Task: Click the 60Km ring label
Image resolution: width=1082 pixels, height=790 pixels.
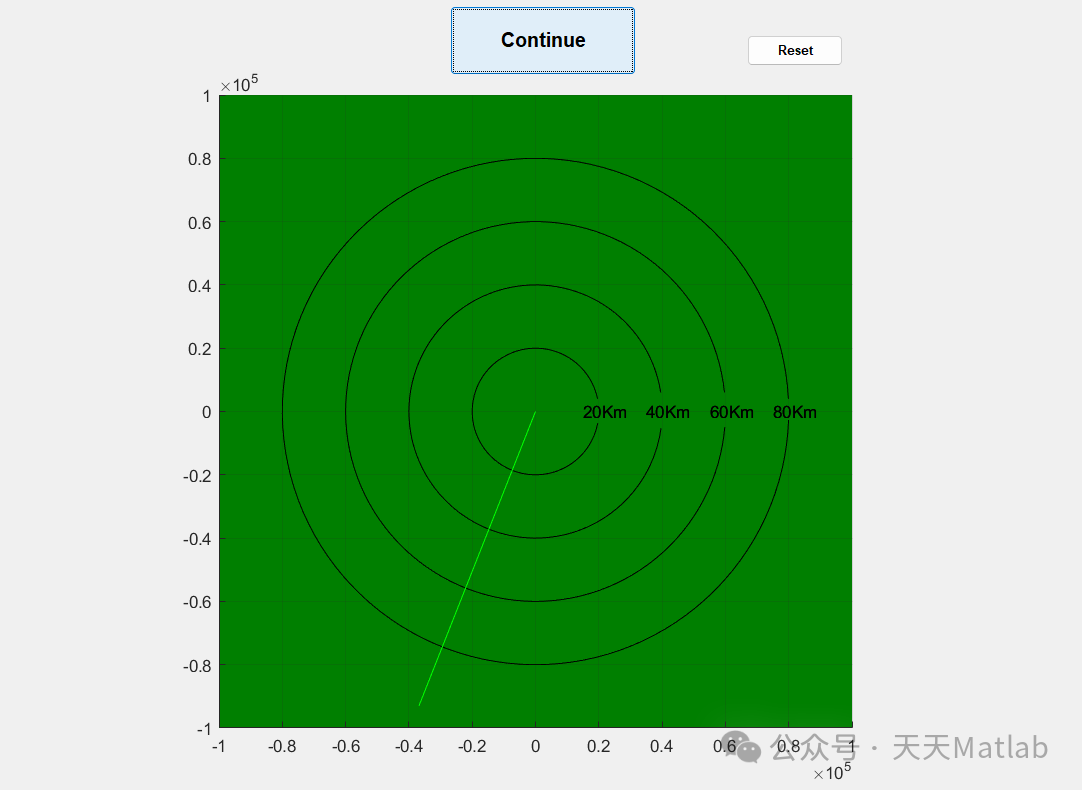Action: click(731, 413)
